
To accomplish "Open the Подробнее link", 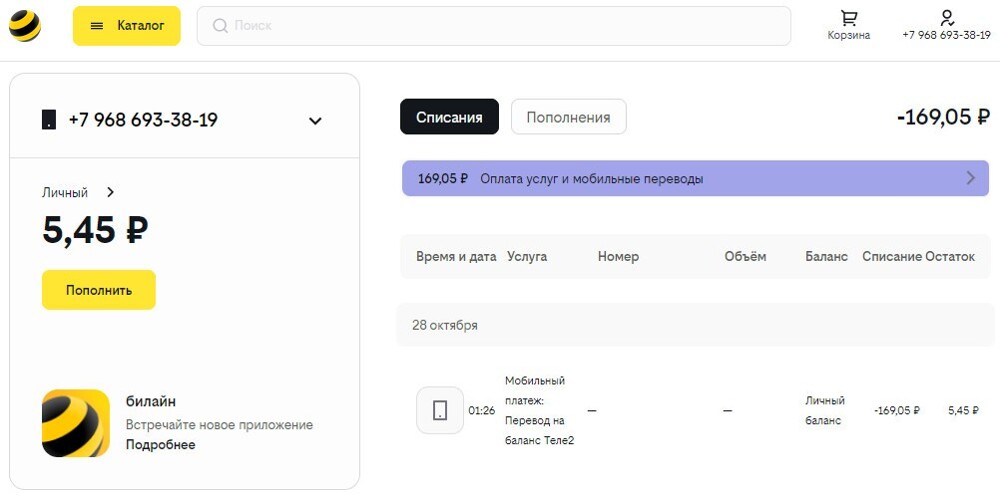I will tap(160, 445).
